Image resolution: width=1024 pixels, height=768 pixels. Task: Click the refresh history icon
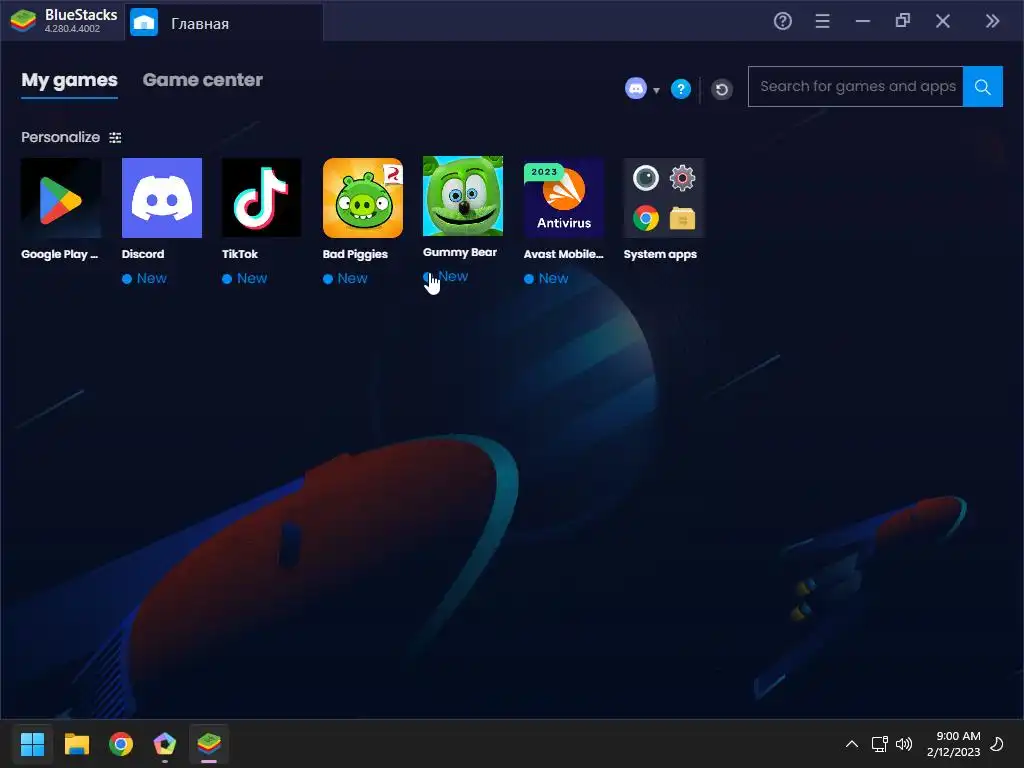722,89
